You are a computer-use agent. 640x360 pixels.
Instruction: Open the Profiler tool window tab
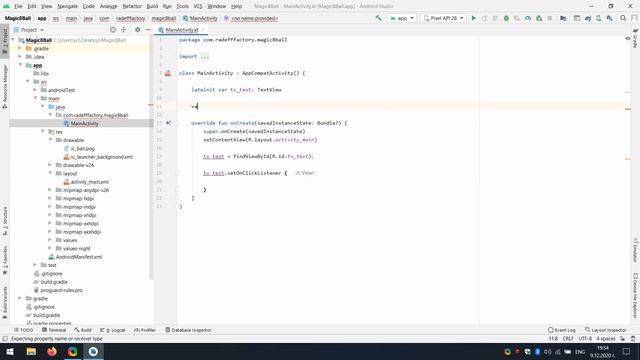145,330
